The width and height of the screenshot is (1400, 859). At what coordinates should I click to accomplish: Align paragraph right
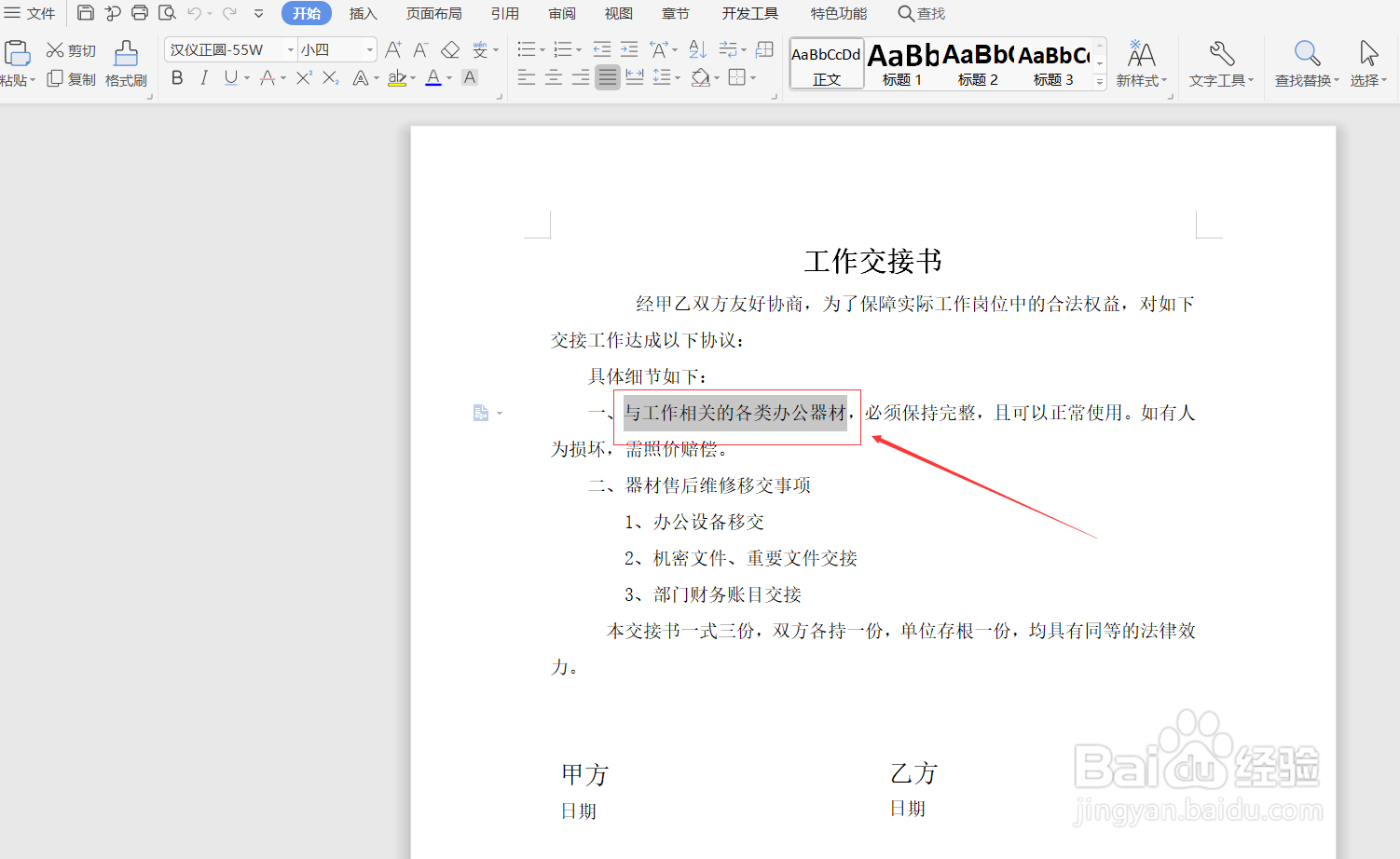pos(580,77)
